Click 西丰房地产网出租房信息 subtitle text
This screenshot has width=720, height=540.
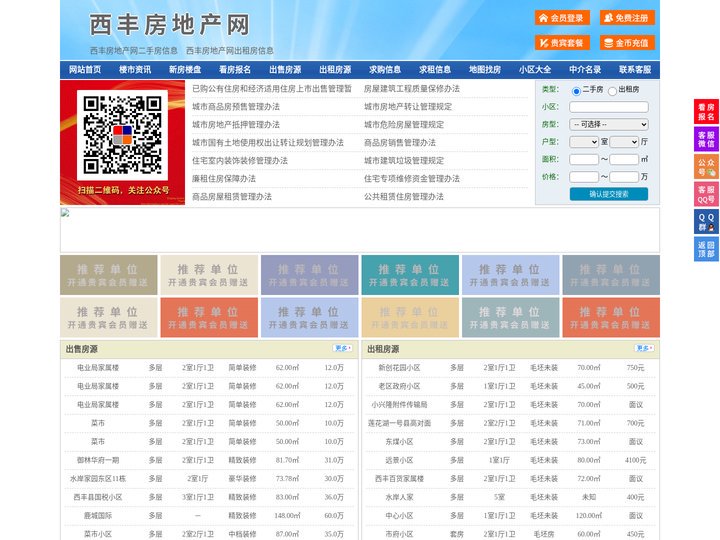230,51
